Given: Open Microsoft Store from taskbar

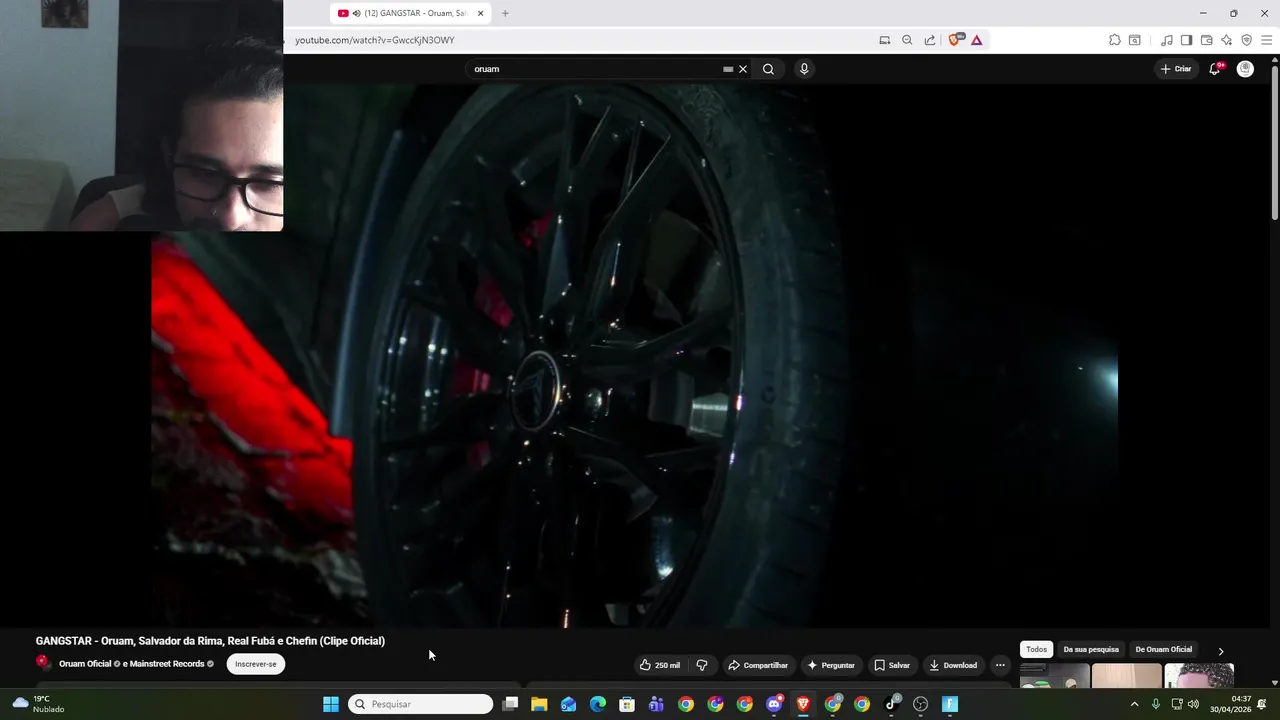Looking at the screenshot, I should click(627, 704).
